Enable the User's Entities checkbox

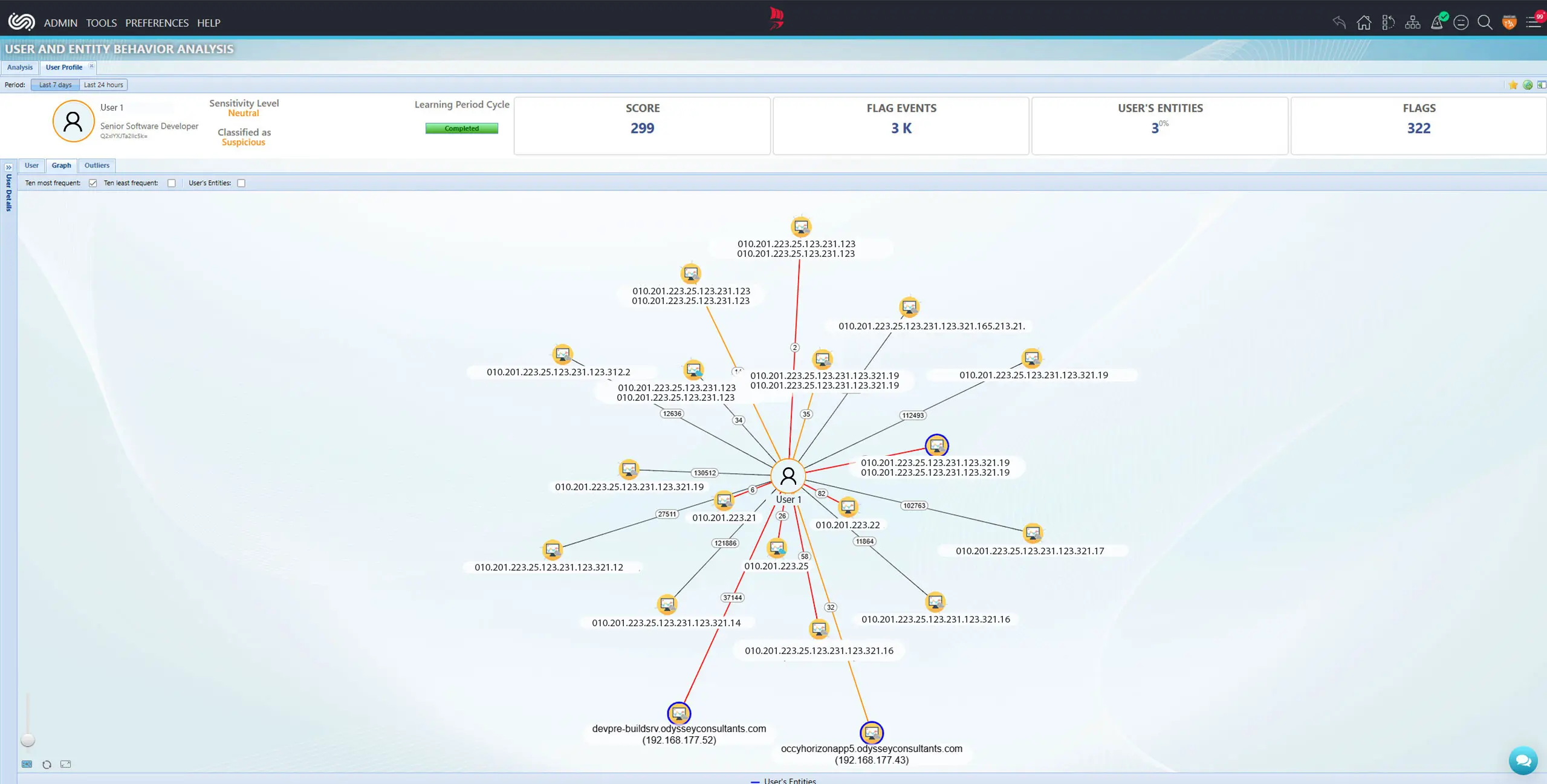click(x=241, y=183)
